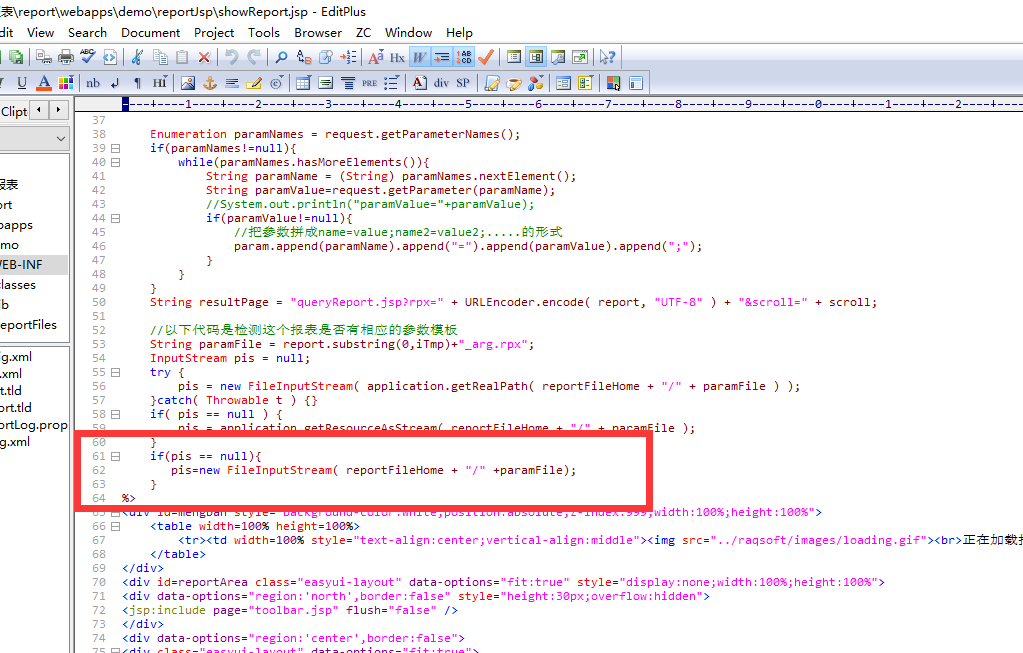This screenshot has height=653, width=1023.
Task: Insert a line break tag icon
Action: (x=115, y=83)
